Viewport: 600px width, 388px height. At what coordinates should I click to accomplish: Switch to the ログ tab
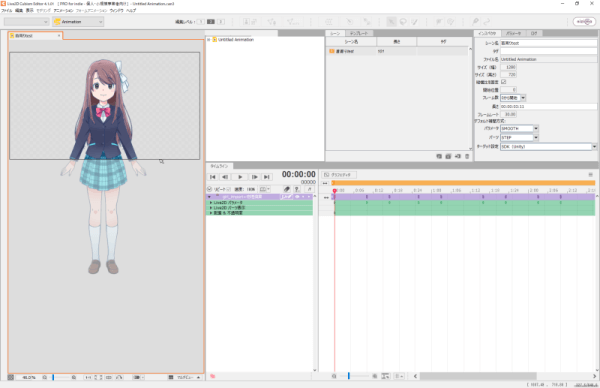[x=534, y=33]
